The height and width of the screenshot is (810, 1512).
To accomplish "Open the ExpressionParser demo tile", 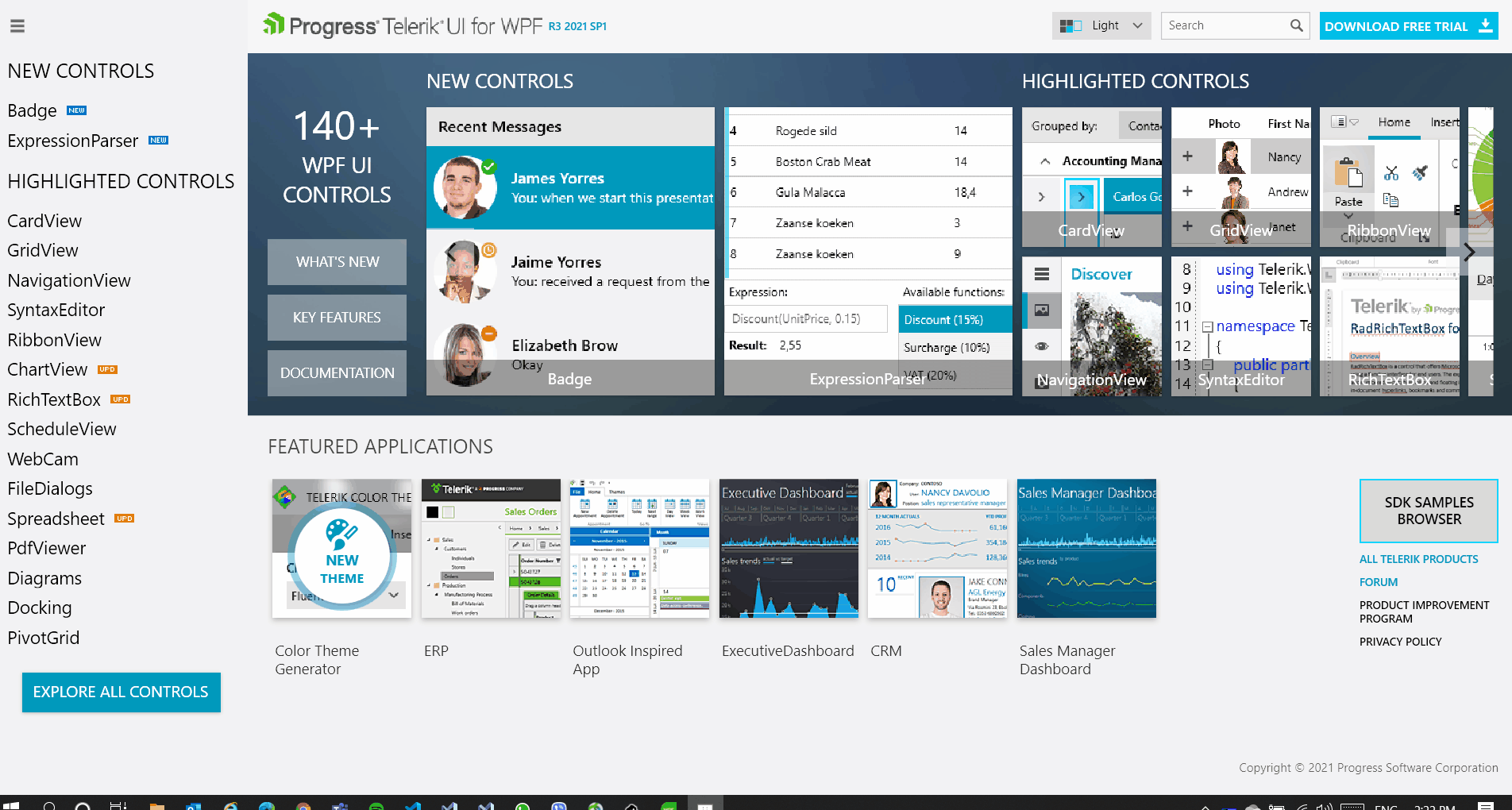I will 868,251.
